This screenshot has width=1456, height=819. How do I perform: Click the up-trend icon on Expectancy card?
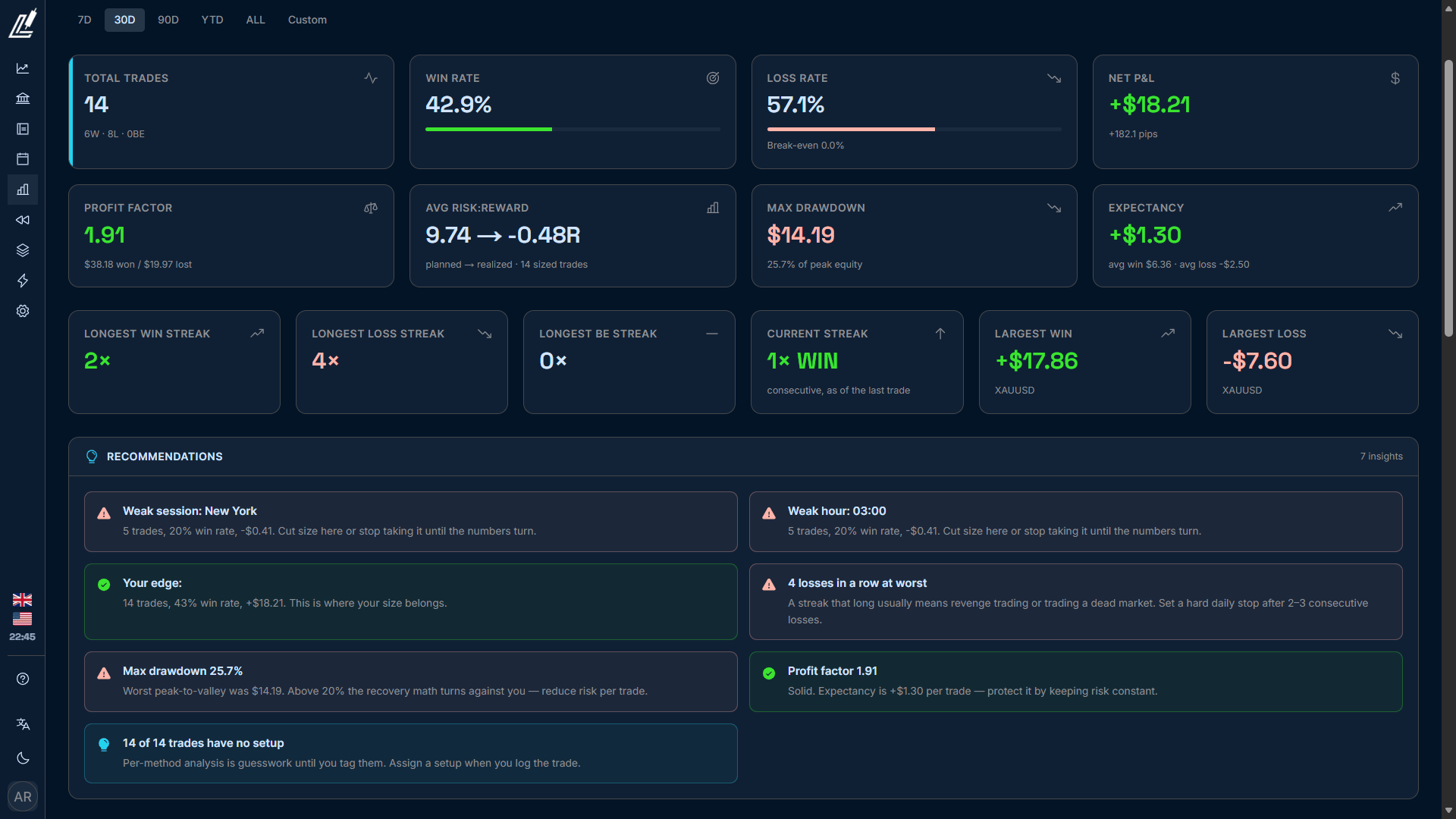point(1395,208)
